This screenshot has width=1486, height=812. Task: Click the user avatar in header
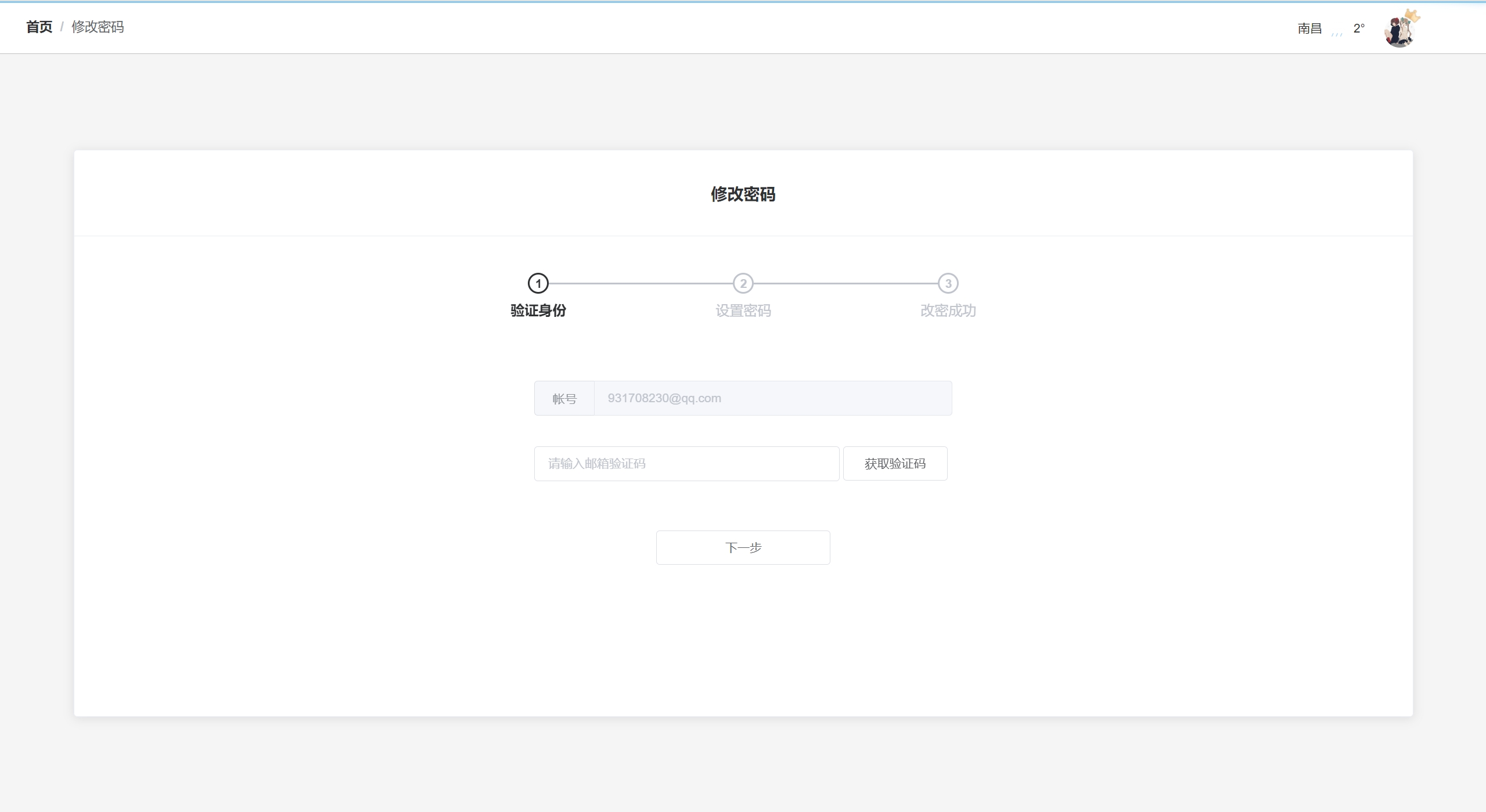coord(1398,32)
